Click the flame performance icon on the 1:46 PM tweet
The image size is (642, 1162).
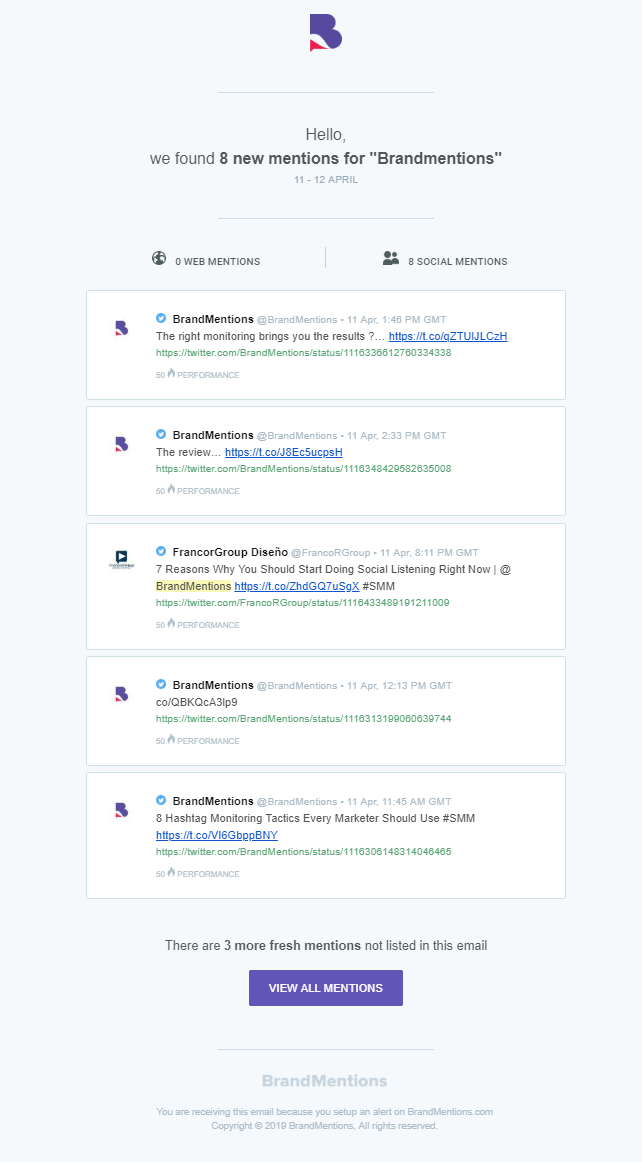tap(171, 374)
